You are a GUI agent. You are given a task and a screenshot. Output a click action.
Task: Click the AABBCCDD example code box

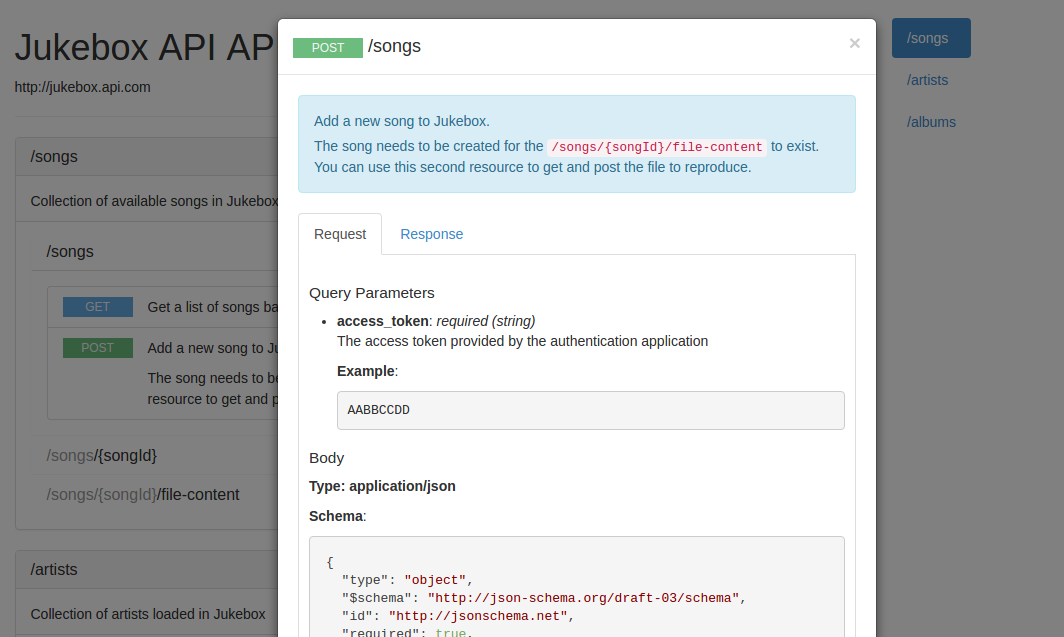tap(590, 410)
